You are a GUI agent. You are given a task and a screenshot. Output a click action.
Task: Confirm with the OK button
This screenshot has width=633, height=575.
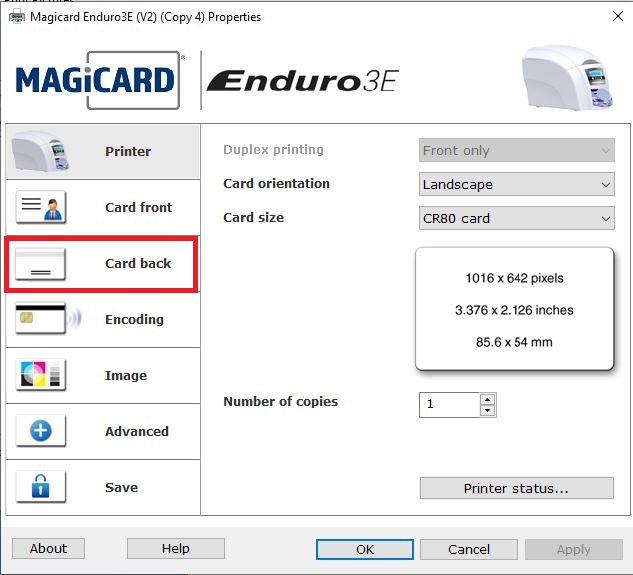coord(365,549)
